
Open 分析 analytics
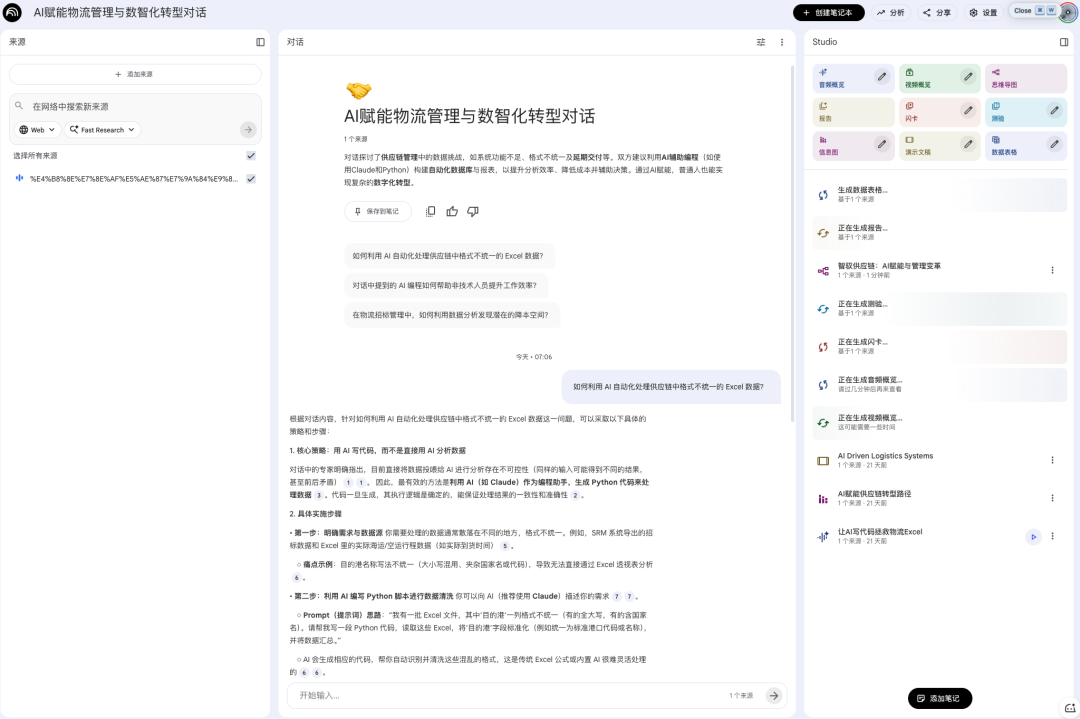click(891, 12)
